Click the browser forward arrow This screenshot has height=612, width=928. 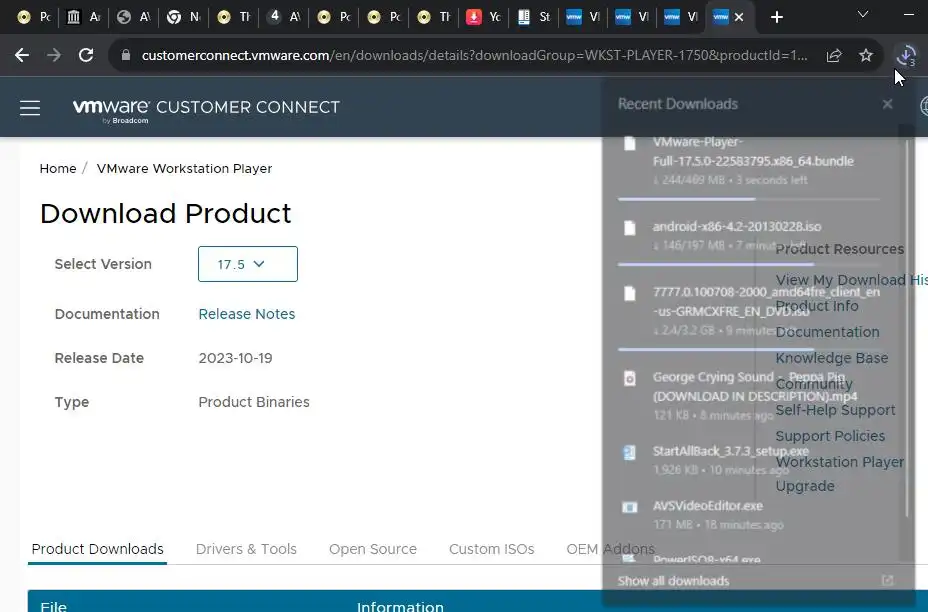pyautogui.click(x=54, y=55)
